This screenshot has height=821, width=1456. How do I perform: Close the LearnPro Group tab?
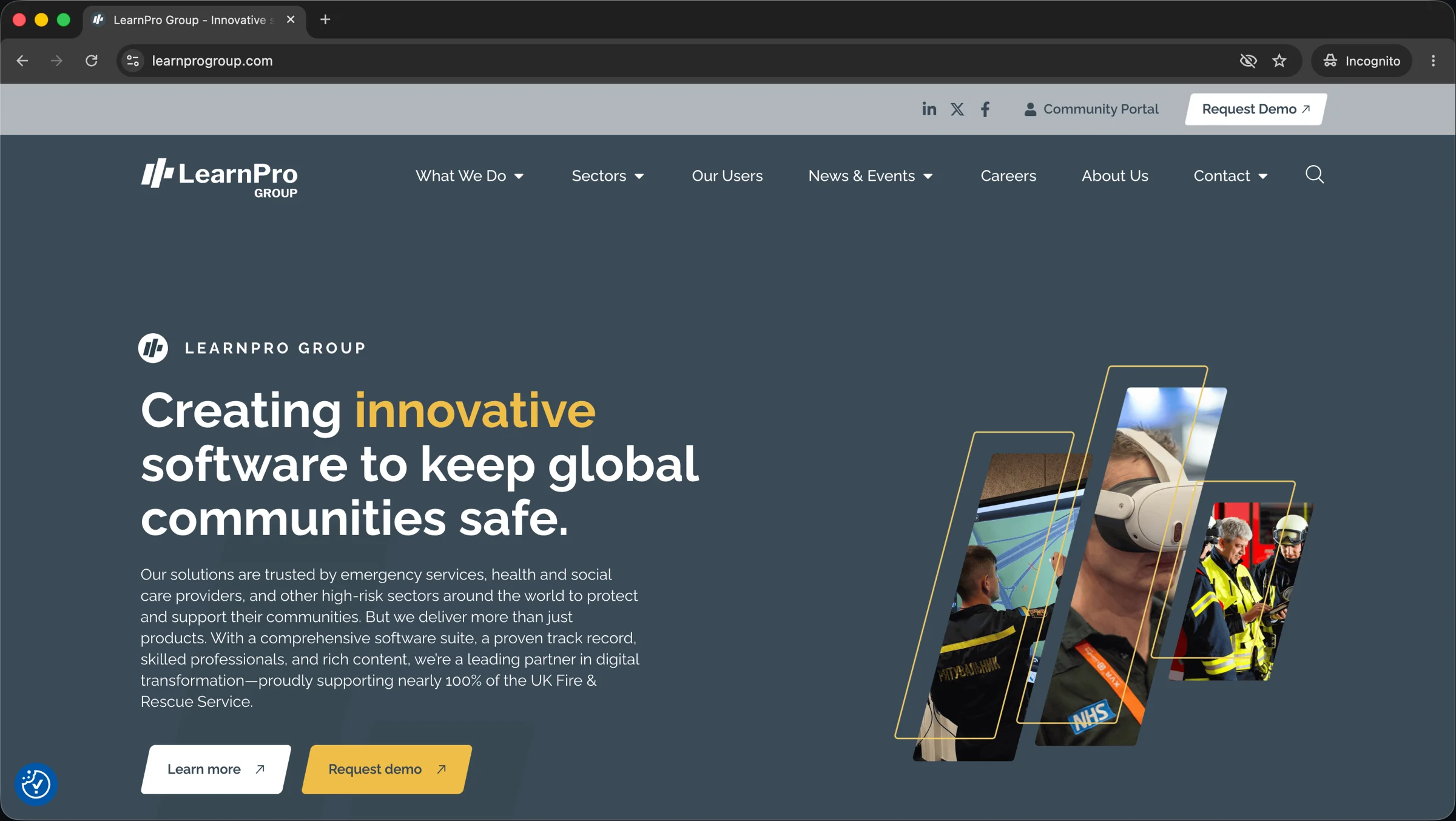click(291, 20)
